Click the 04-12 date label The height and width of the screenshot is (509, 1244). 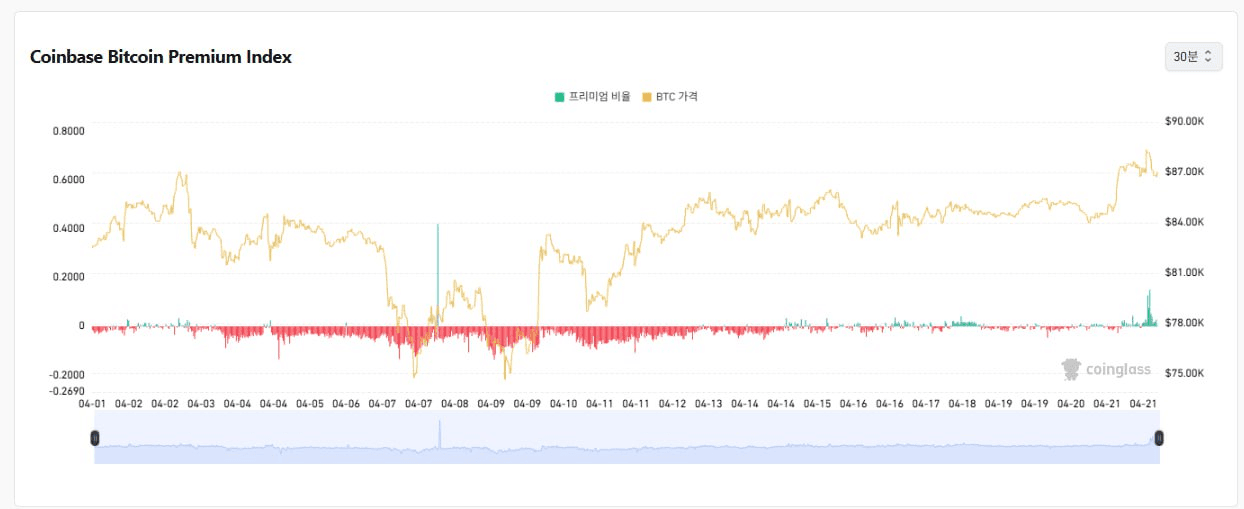673,404
